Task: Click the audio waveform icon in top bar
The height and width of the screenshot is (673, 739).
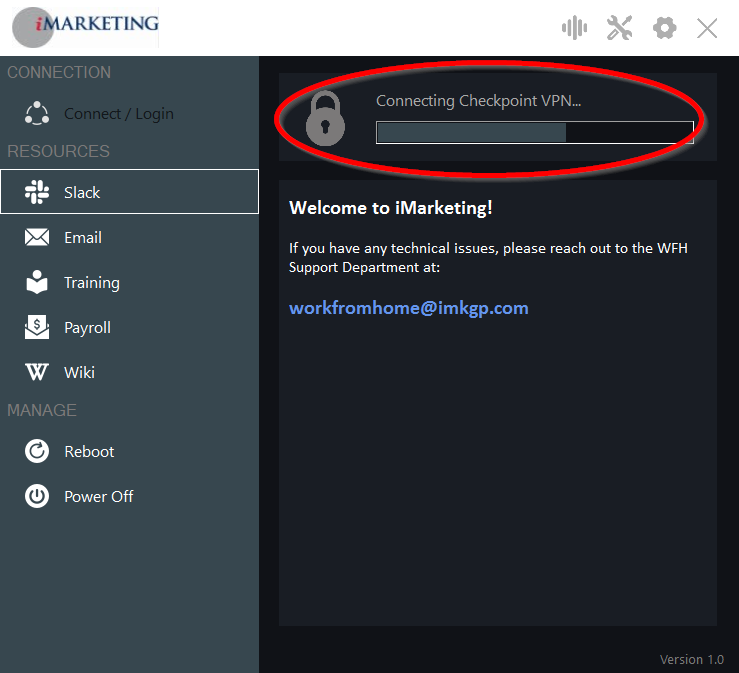Action: tap(574, 28)
